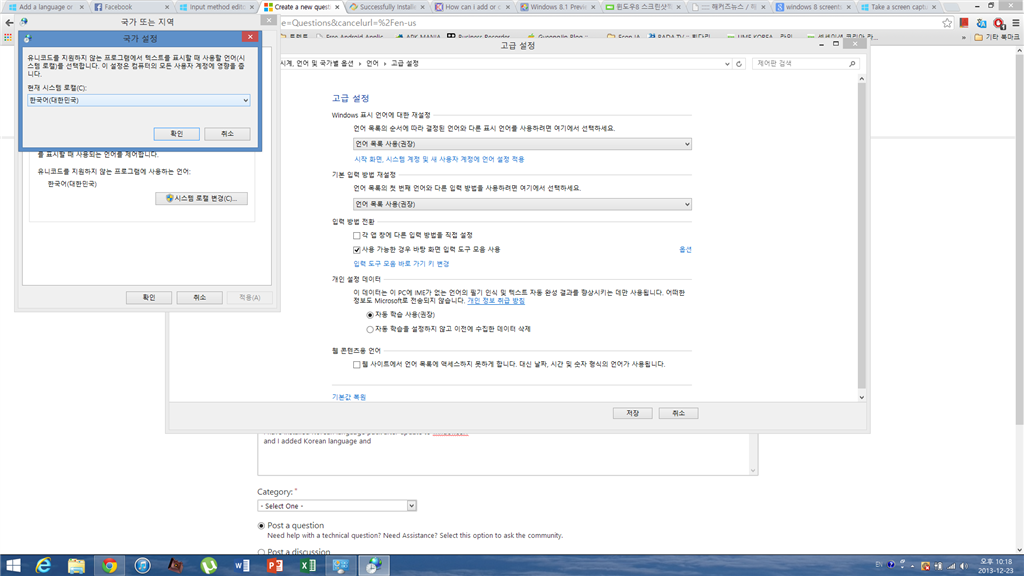Open the Windows Start button

13,566
